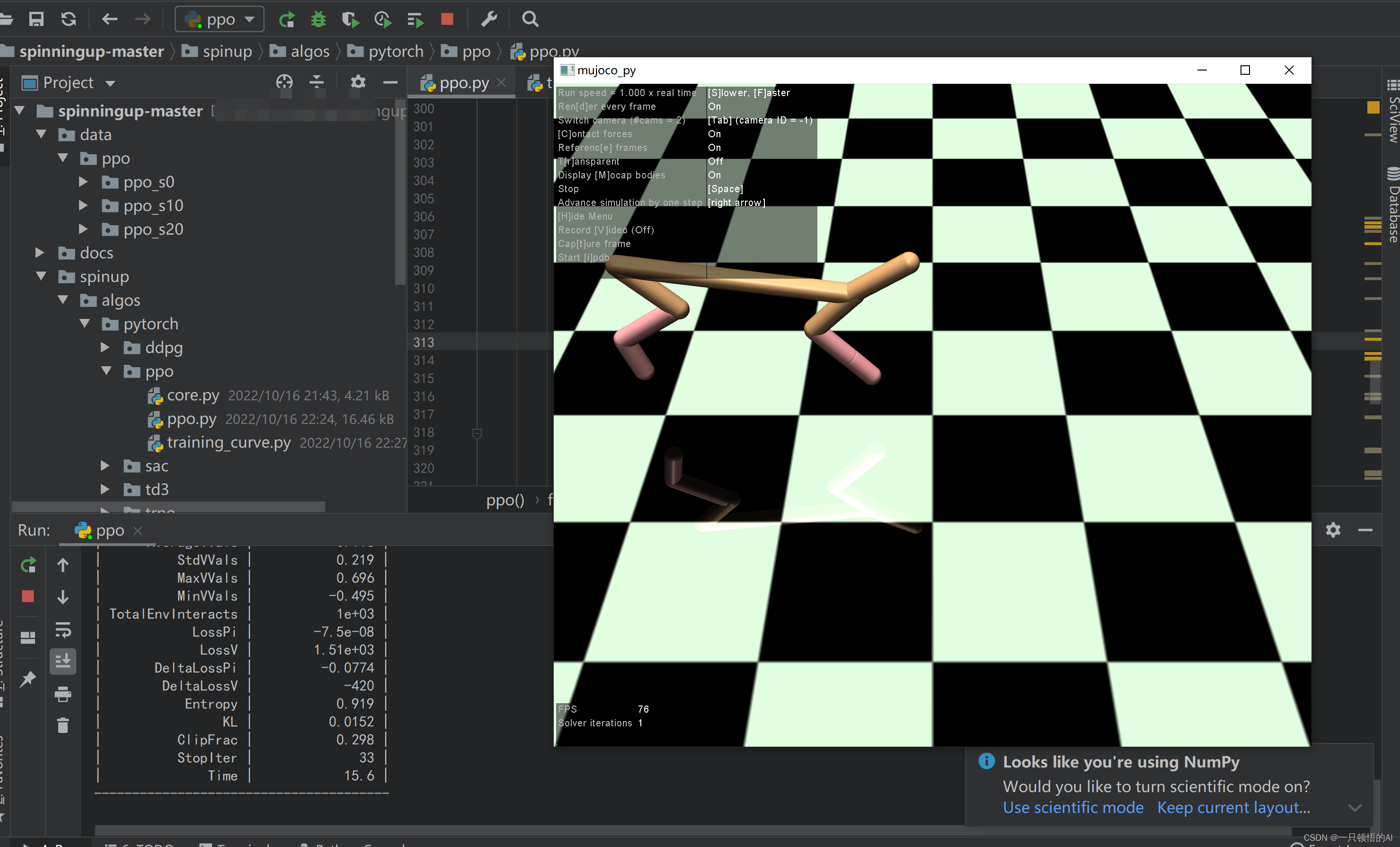Click line number 313 in gutter
This screenshot has height=847, width=1400.
[423, 342]
